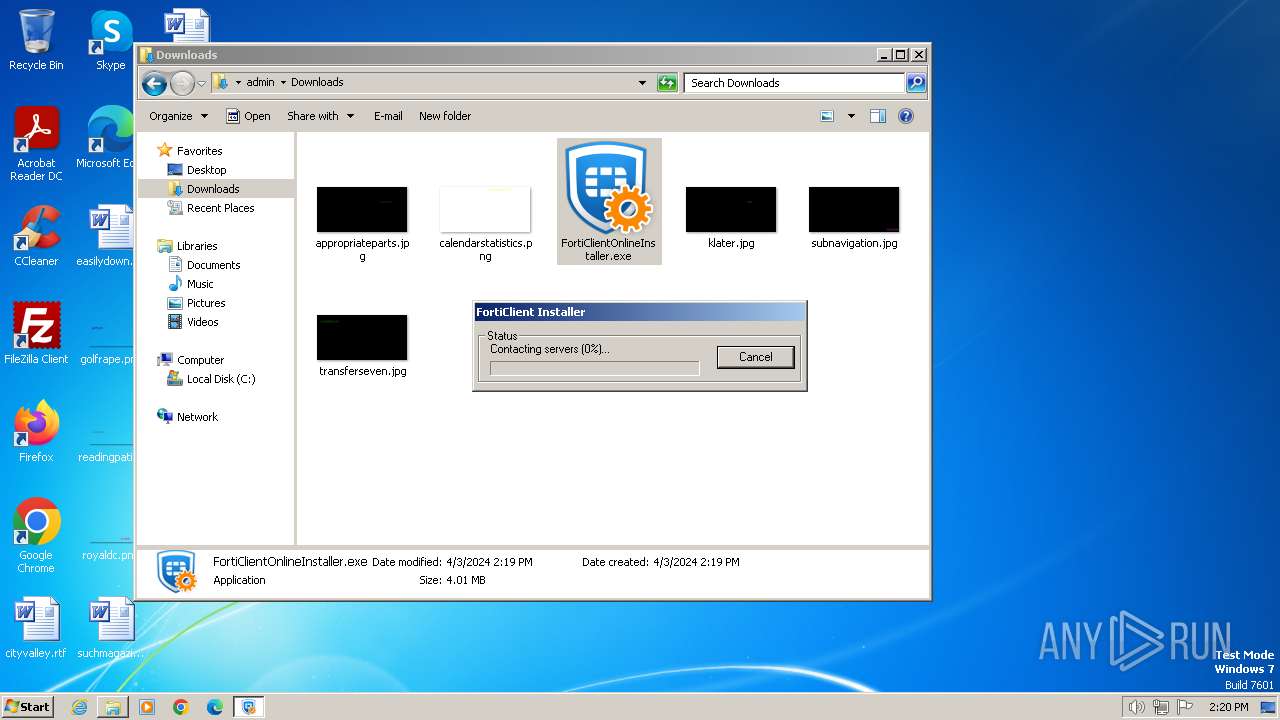This screenshot has width=1280, height=720.
Task: Click admin in the address breadcrumb
Action: pos(260,83)
